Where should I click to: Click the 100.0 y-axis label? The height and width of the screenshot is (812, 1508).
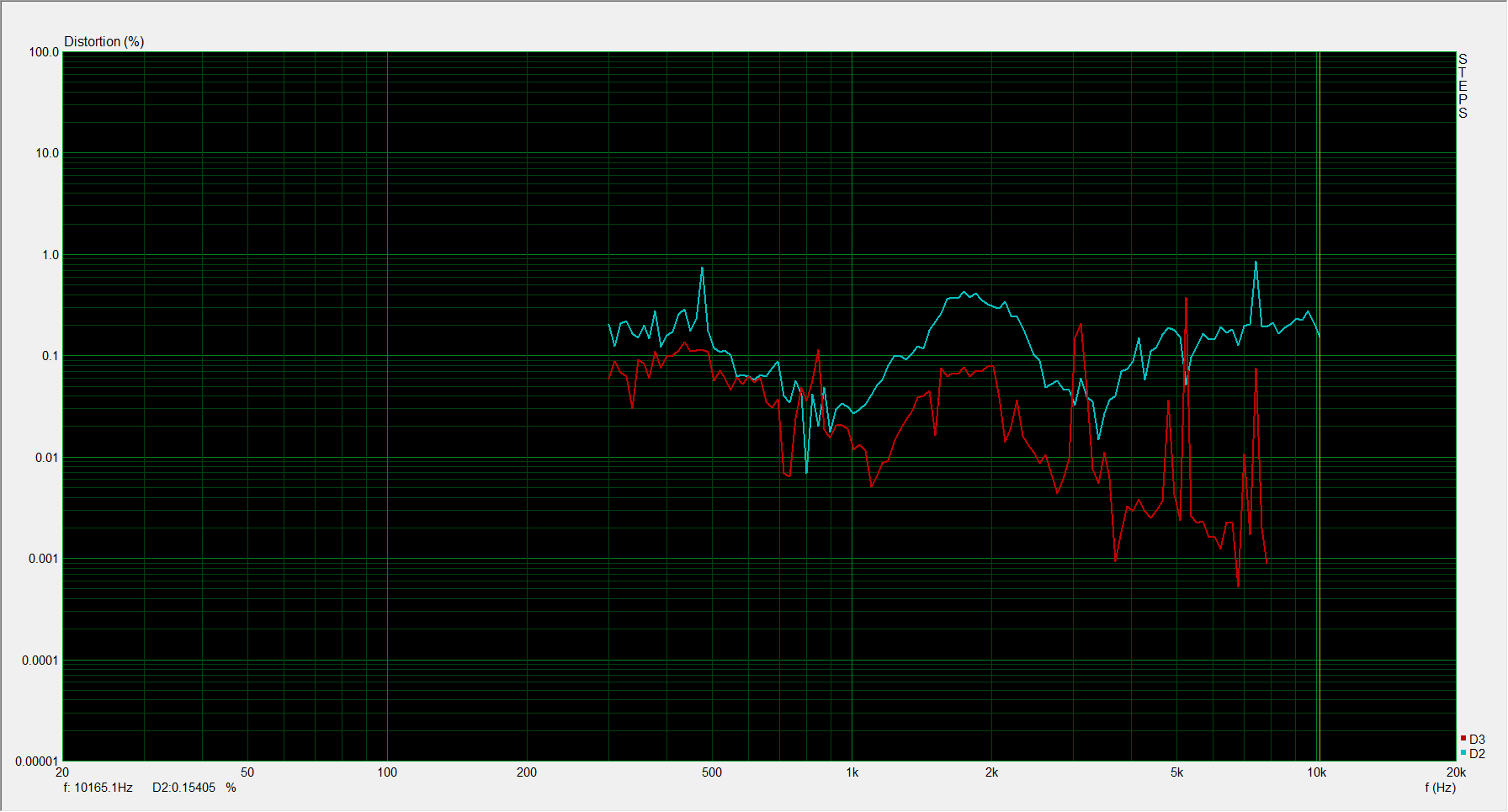coord(44,52)
